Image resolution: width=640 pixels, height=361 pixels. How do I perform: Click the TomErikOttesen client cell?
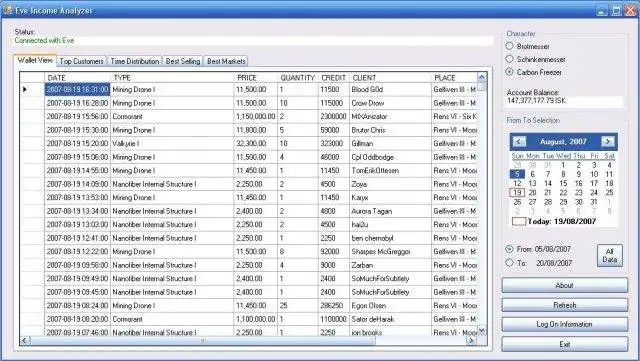click(x=391, y=170)
